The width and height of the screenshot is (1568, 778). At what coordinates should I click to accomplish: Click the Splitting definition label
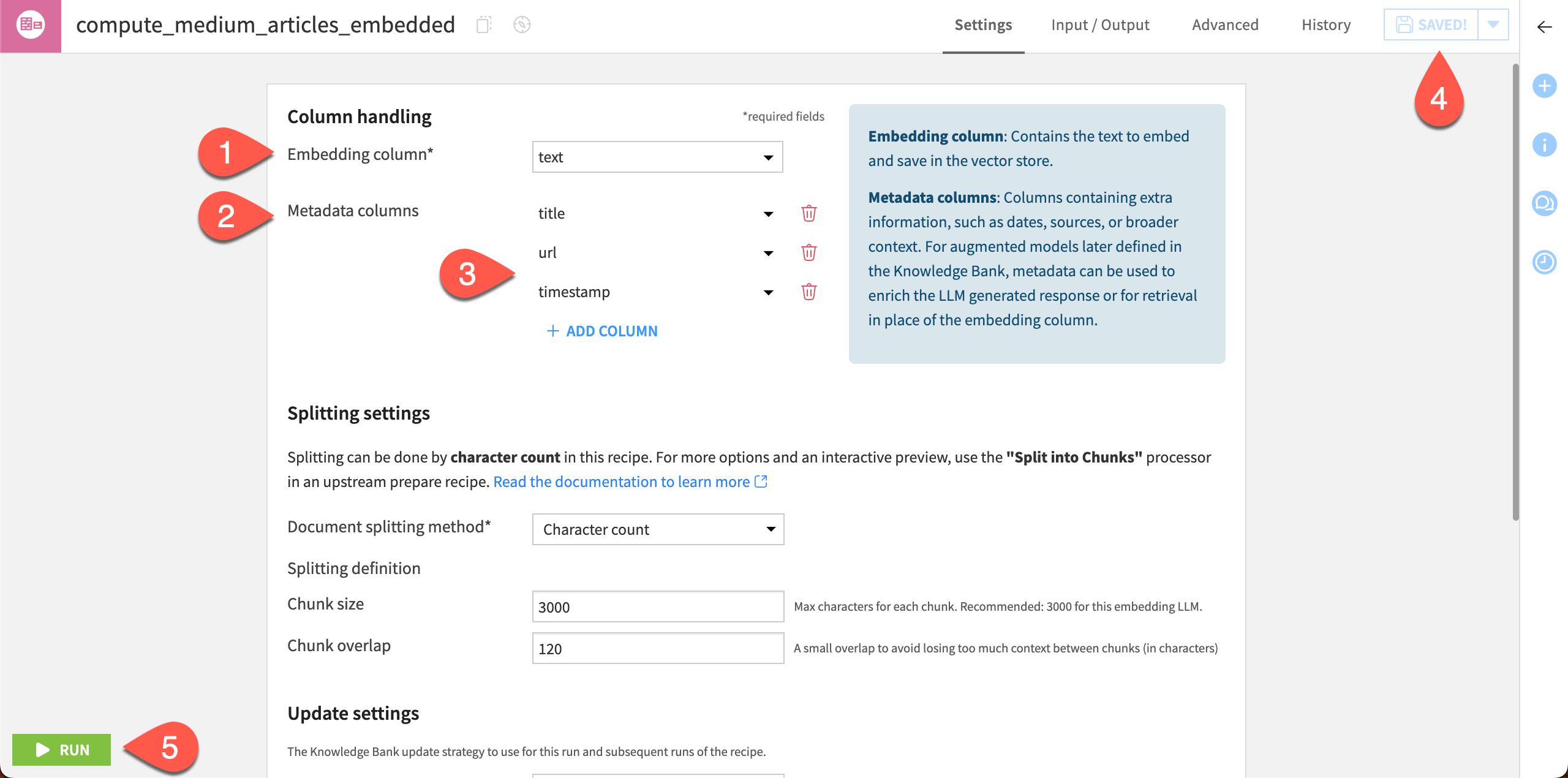coord(353,568)
